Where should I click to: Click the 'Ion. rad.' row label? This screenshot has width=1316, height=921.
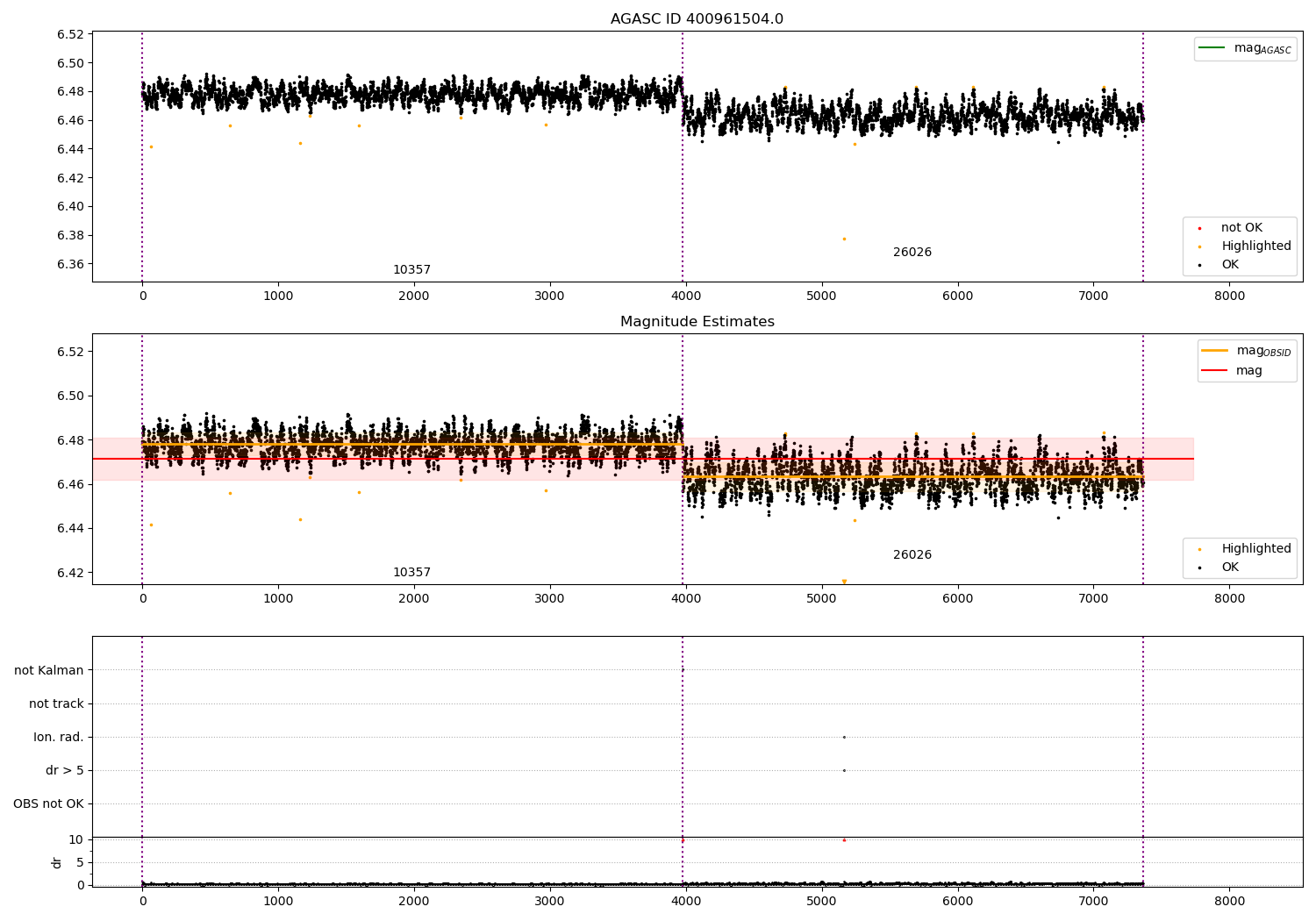pos(59,737)
